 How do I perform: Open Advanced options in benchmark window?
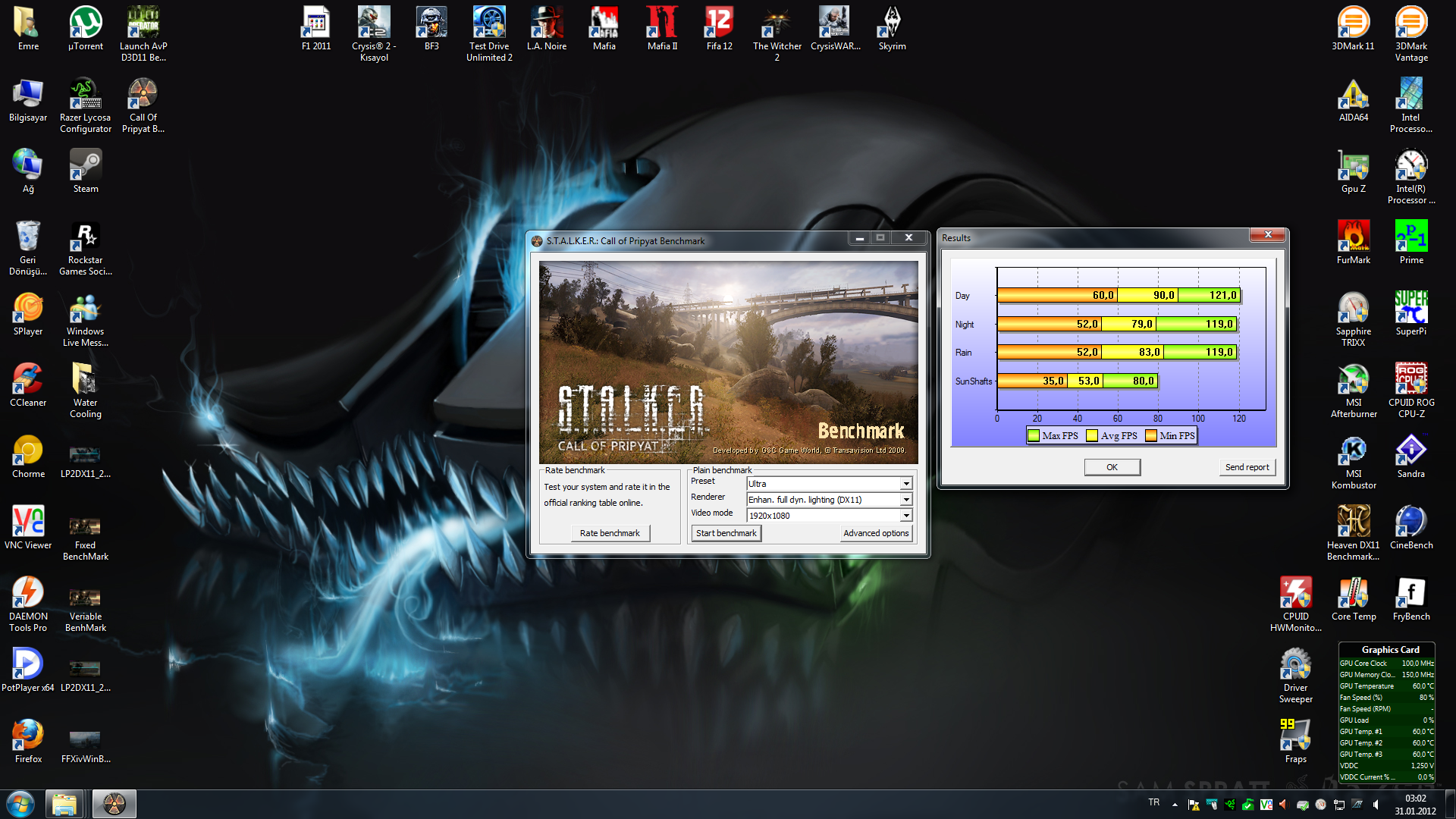(876, 533)
